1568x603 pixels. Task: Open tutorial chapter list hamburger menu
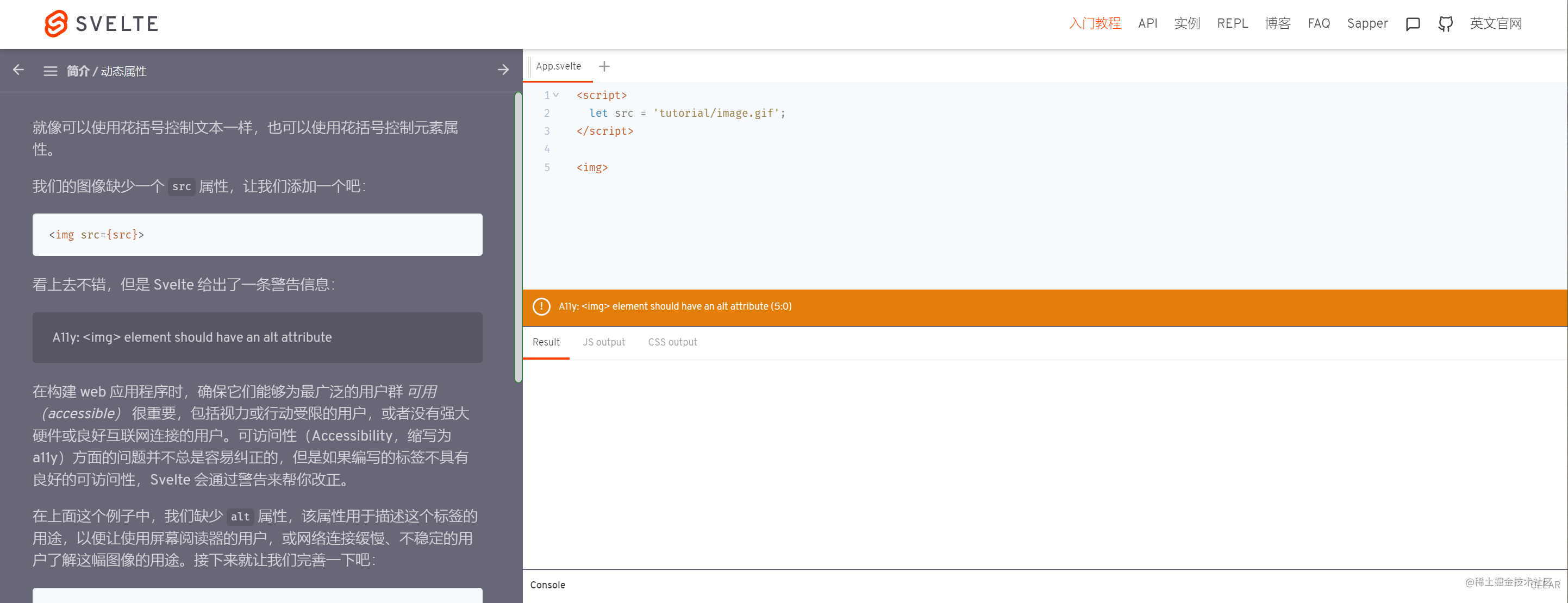[50, 71]
